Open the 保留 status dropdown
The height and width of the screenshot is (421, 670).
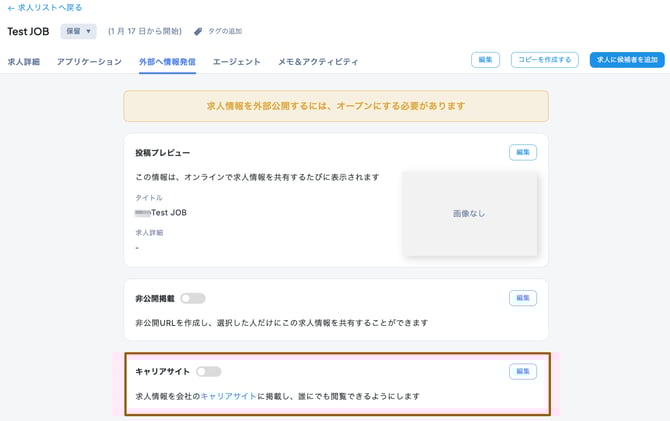coord(78,32)
